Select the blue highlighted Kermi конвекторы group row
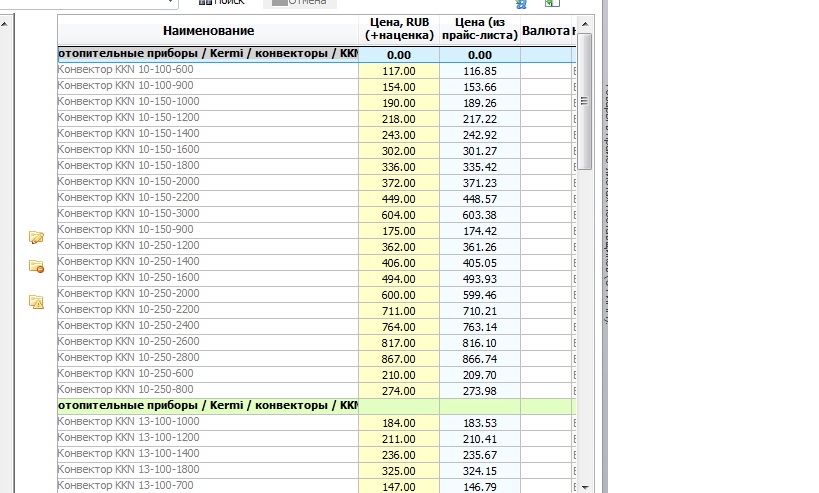The height and width of the screenshot is (493, 819). (317, 54)
